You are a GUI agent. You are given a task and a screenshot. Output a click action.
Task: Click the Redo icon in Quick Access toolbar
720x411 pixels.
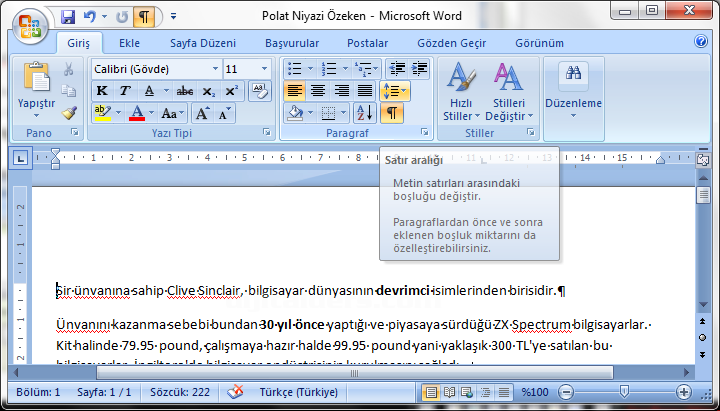pos(122,17)
